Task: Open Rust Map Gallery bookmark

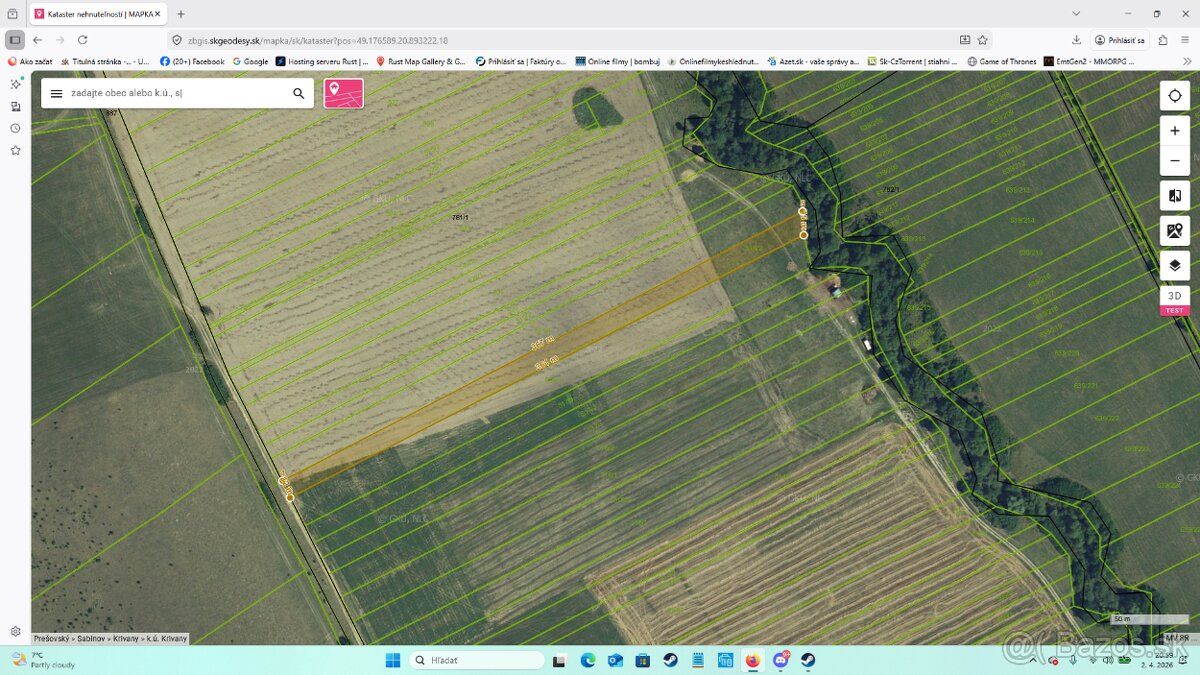Action: click(420, 61)
